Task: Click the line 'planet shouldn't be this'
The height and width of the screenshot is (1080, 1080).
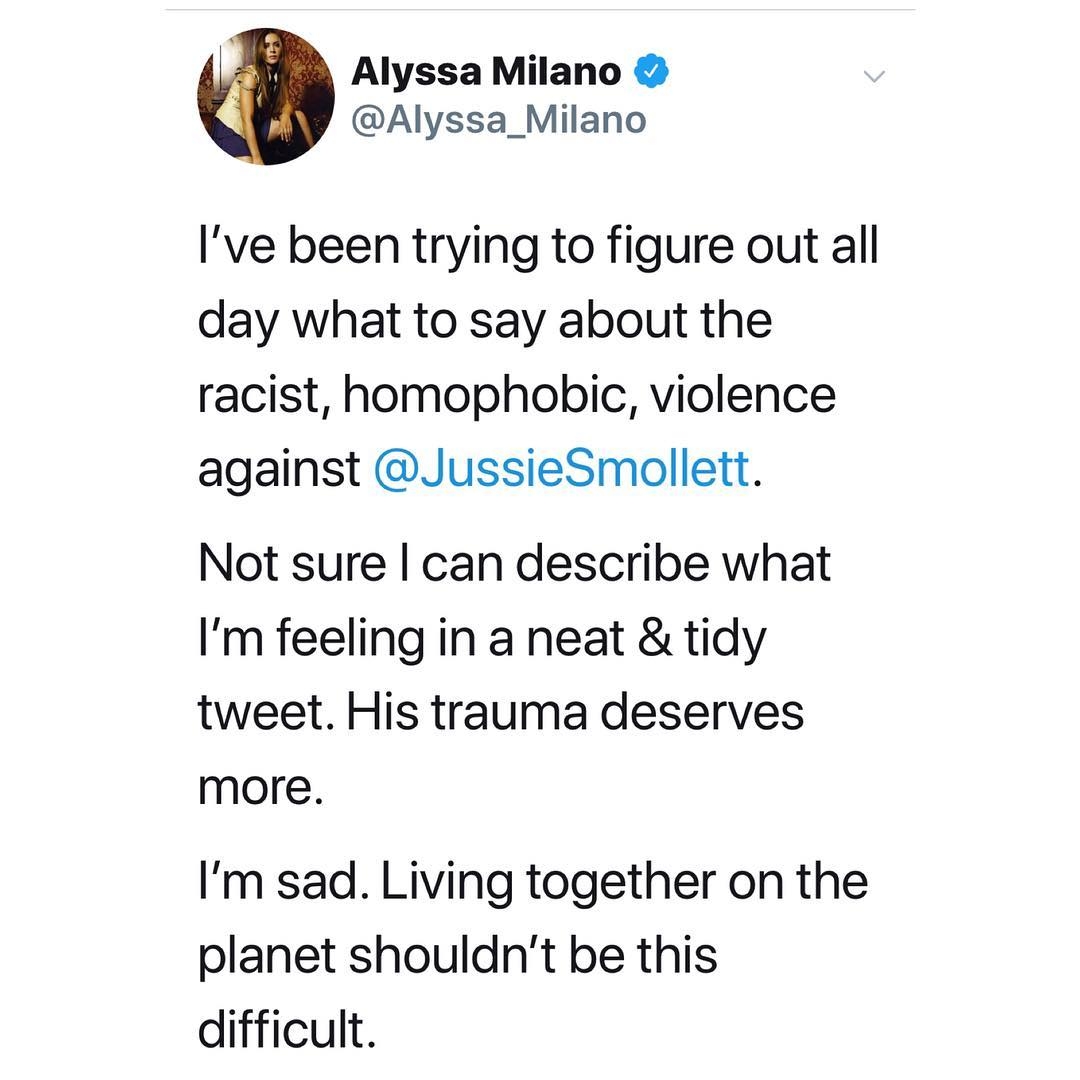Action: 457,956
